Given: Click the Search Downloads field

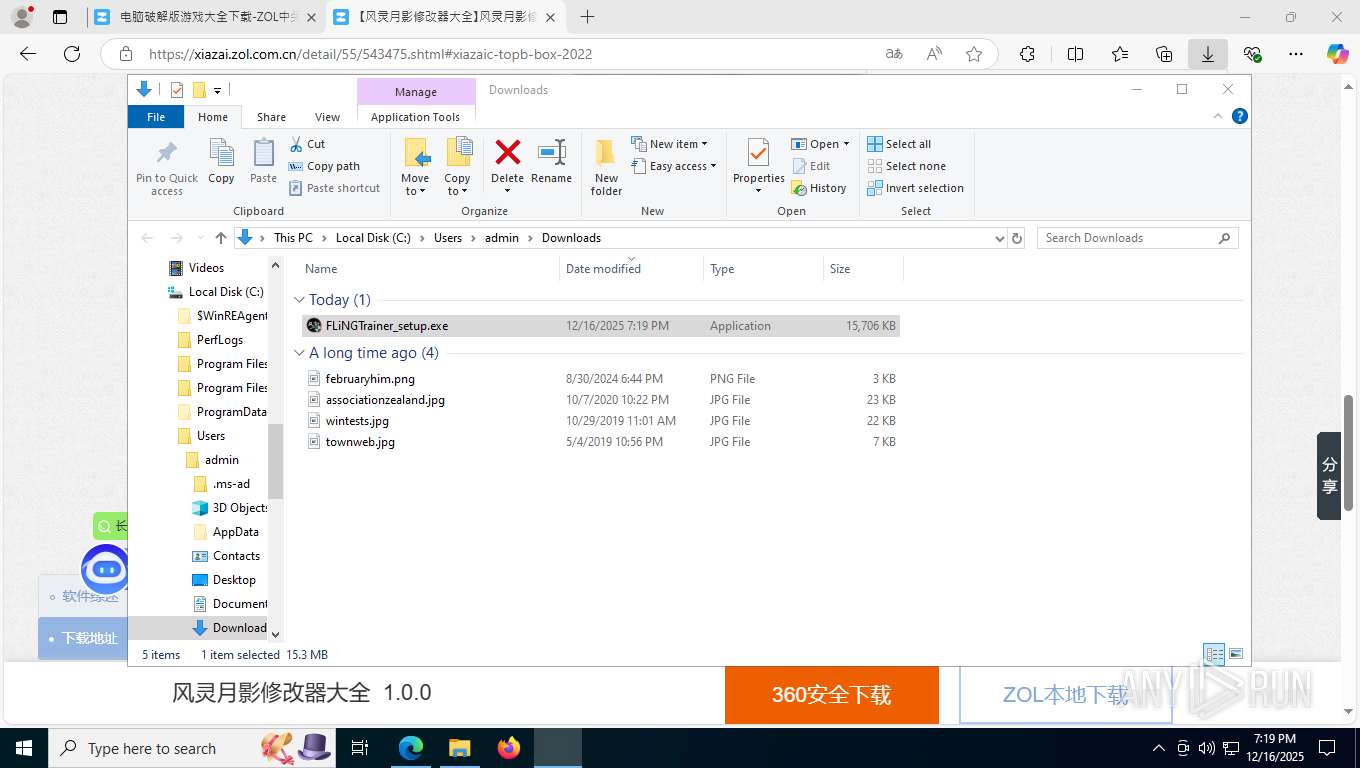Looking at the screenshot, I should (x=1137, y=238).
